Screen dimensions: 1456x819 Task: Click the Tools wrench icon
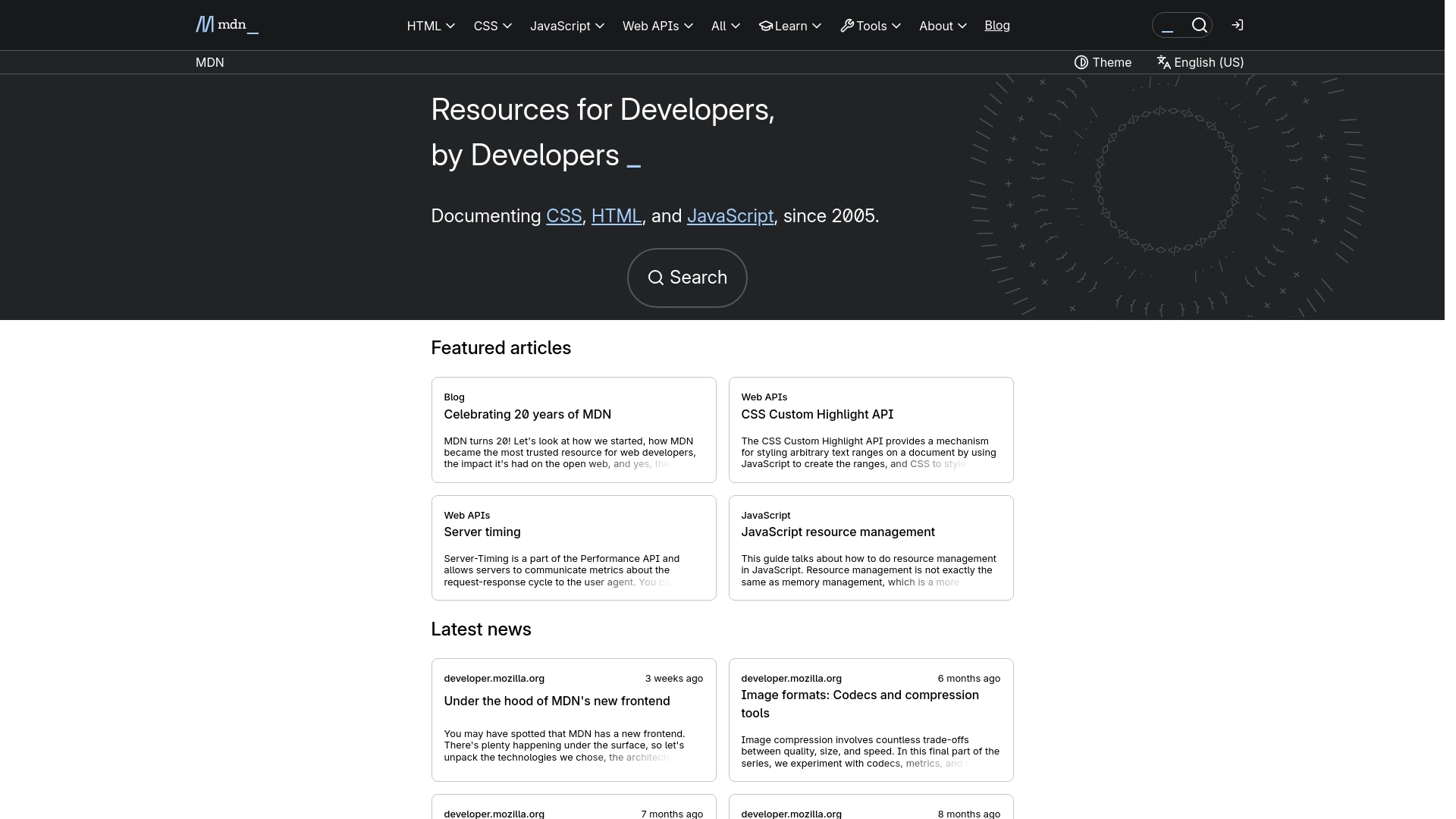(x=847, y=26)
